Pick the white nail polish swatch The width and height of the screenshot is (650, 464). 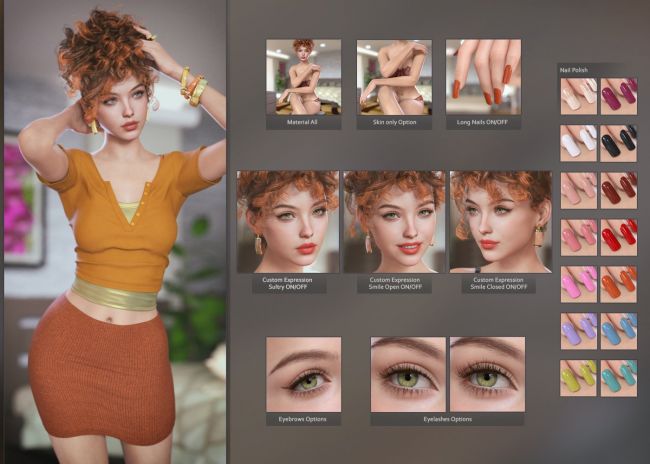[x=578, y=143]
